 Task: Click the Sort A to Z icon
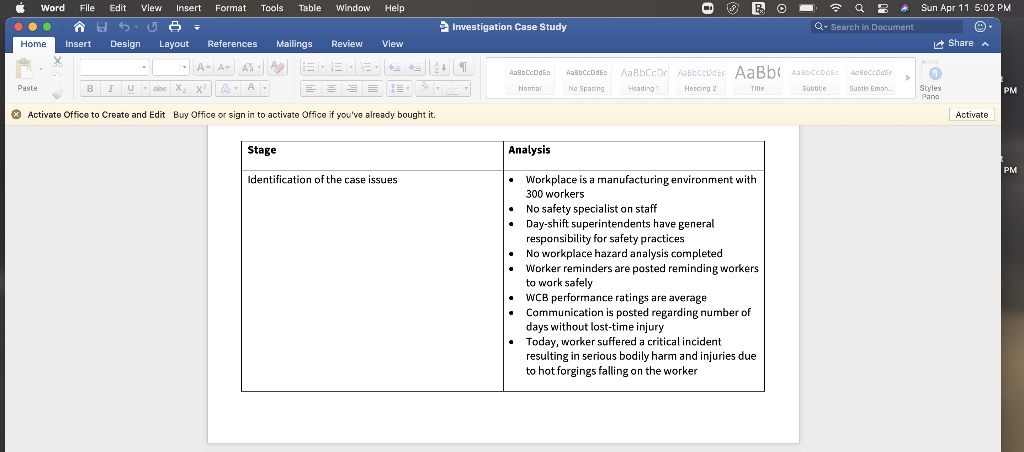(x=440, y=67)
